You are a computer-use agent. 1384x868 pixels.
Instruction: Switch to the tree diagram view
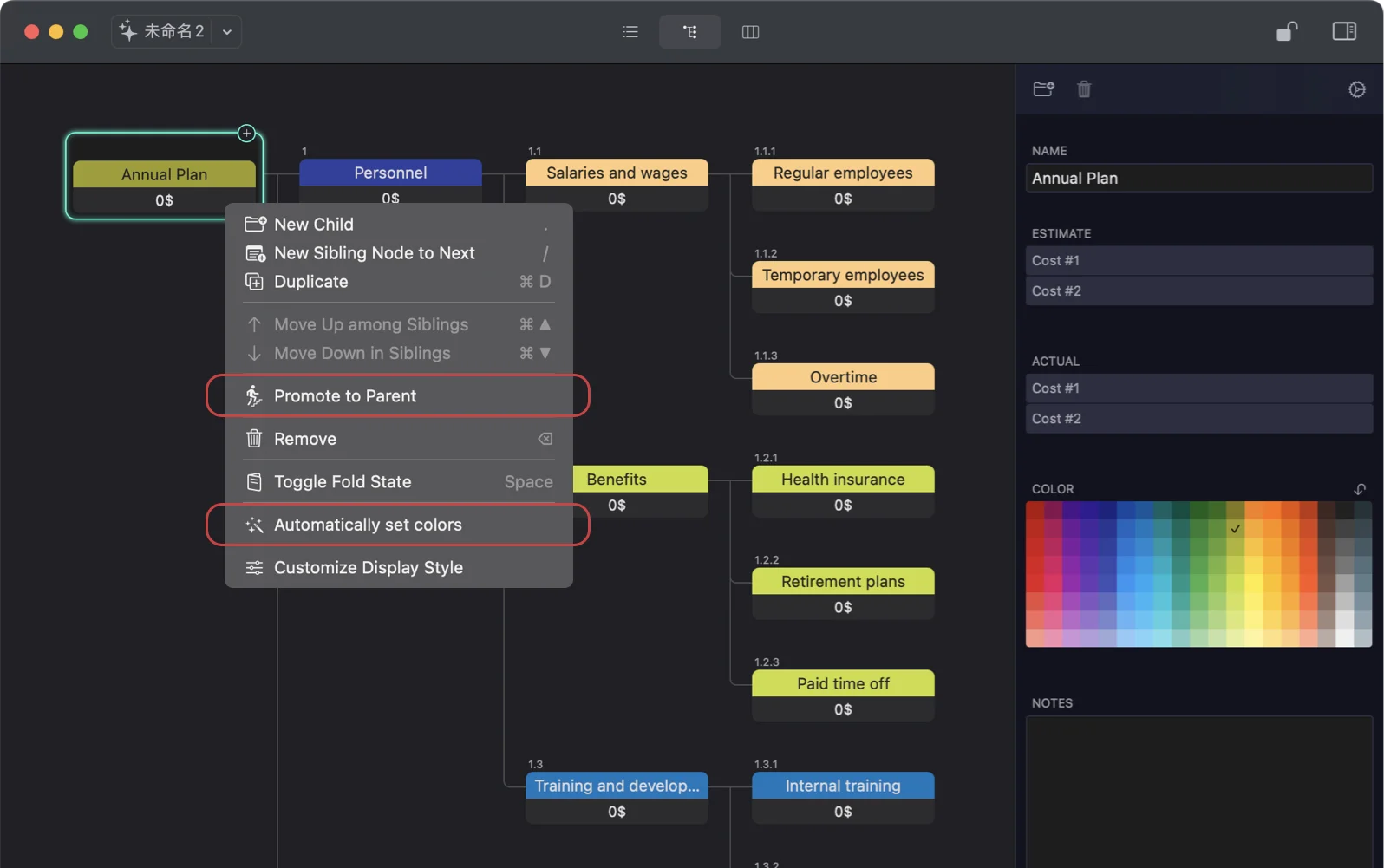(689, 32)
